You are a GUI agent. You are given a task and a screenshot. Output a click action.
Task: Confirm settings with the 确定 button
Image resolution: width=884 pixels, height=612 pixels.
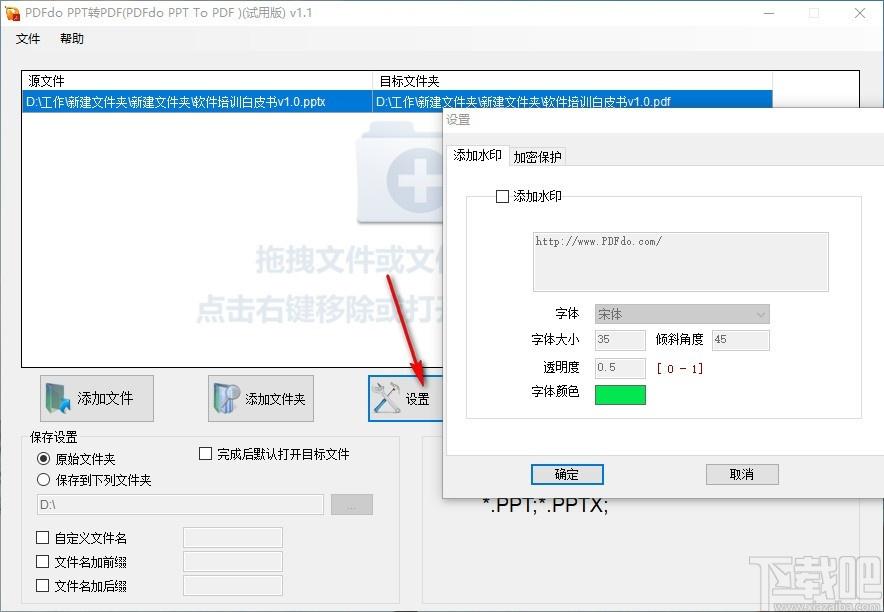pos(567,474)
